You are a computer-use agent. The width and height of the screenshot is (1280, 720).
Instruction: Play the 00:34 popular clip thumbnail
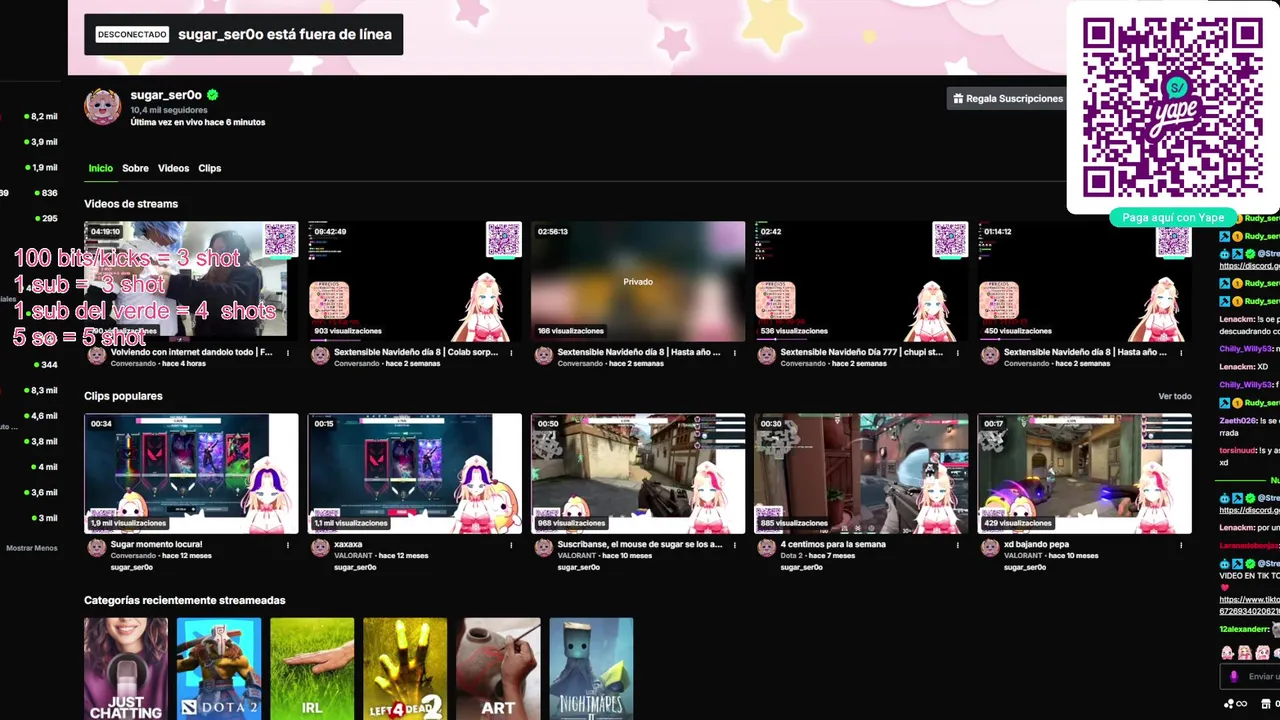point(191,473)
